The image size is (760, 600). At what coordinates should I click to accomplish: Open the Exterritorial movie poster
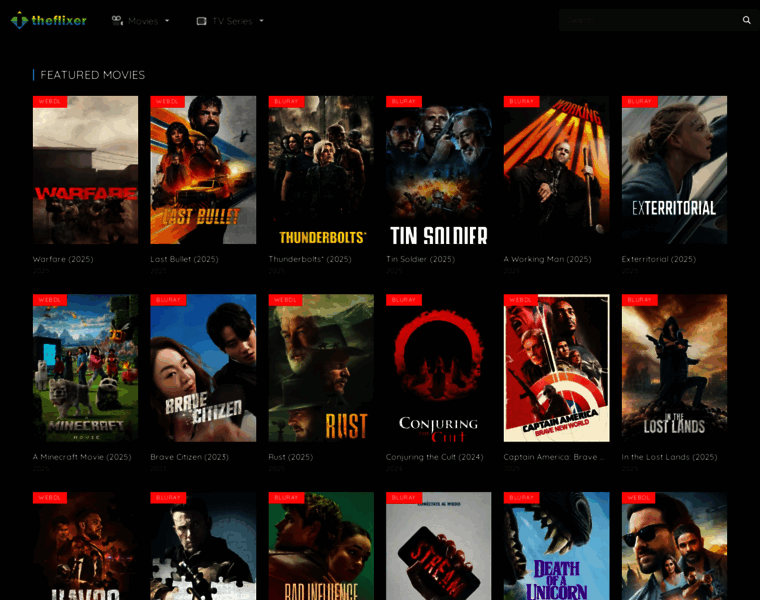674,170
